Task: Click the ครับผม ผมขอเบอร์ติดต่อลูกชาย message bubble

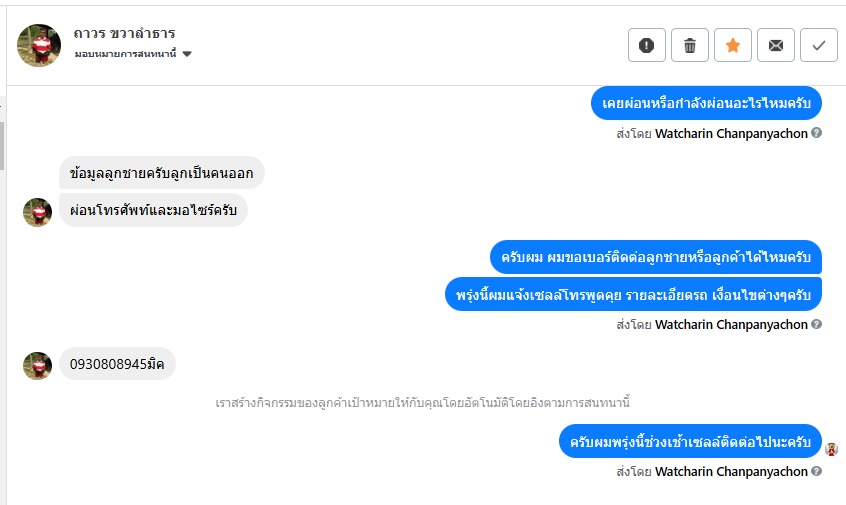Action: tap(655, 257)
